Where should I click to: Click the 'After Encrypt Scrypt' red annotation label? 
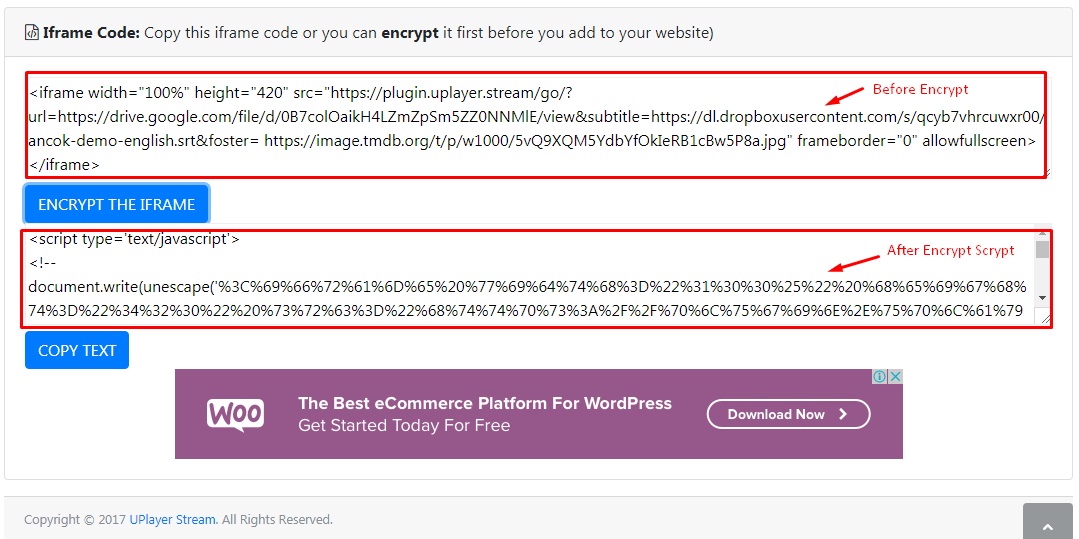click(950, 251)
